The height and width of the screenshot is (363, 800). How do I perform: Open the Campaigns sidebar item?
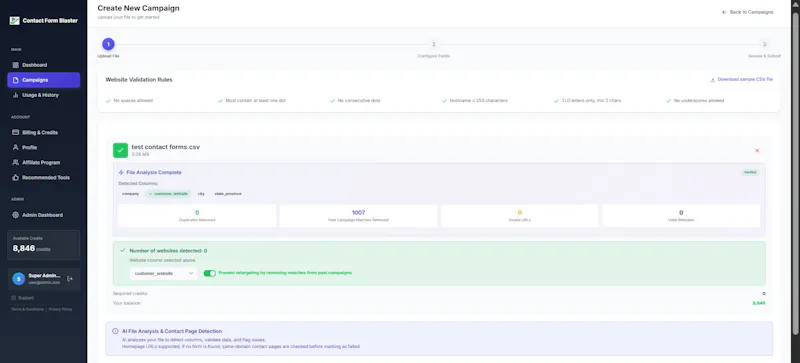coord(43,80)
